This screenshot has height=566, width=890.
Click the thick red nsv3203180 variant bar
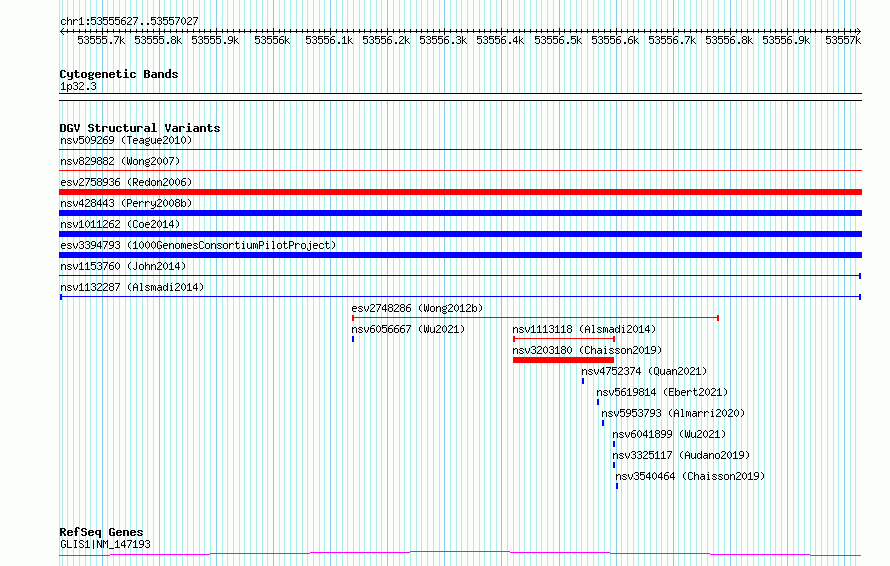point(563,360)
